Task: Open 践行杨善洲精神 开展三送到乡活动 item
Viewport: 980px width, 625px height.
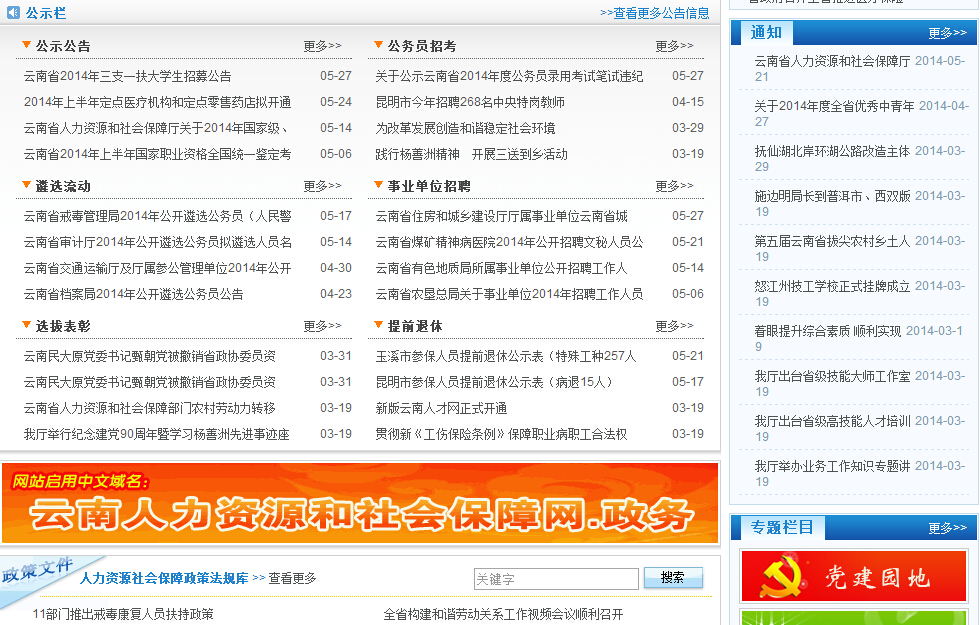Action: coord(471,154)
